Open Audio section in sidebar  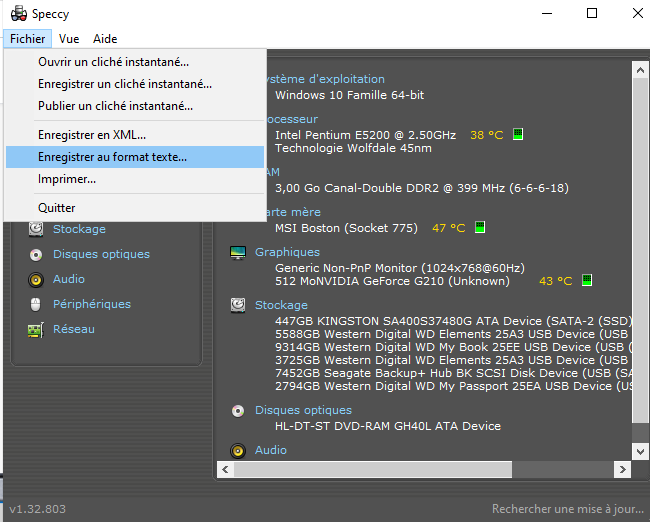click(69, 279)
